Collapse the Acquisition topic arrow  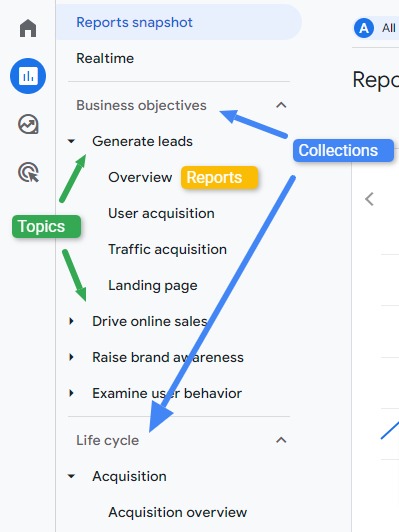(x=71, y=476)
